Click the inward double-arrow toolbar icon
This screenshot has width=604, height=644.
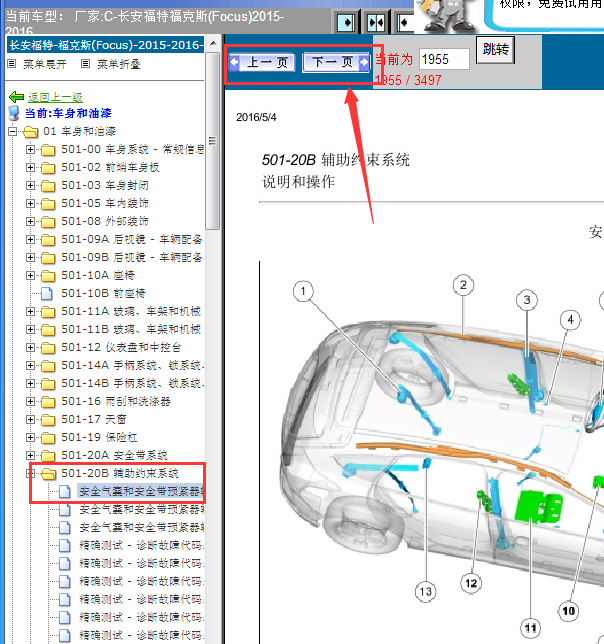click(x=376, y=23)
